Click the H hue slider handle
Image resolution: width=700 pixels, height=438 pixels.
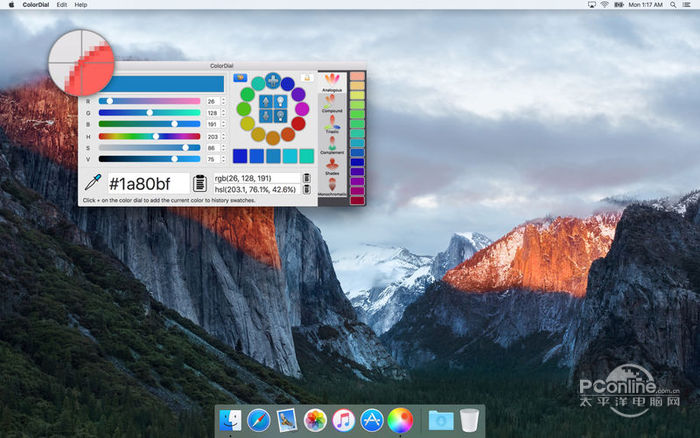tap(156, 136)
